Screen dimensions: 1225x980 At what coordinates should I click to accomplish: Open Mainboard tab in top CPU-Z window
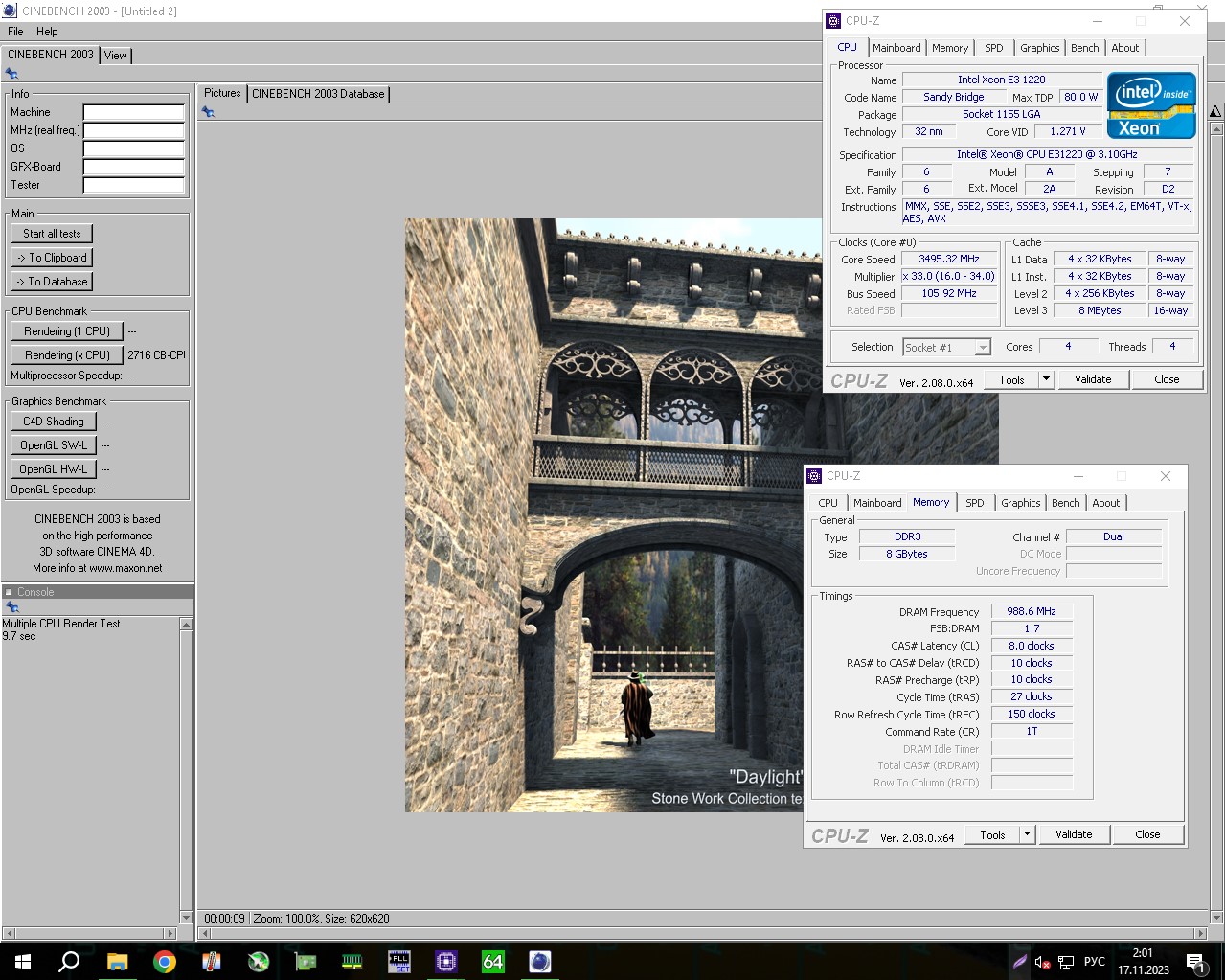pos(896,48)
